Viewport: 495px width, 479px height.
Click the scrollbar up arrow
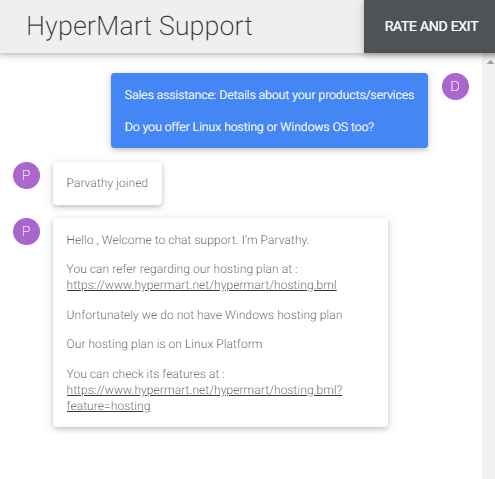click(x=490, y=62)
